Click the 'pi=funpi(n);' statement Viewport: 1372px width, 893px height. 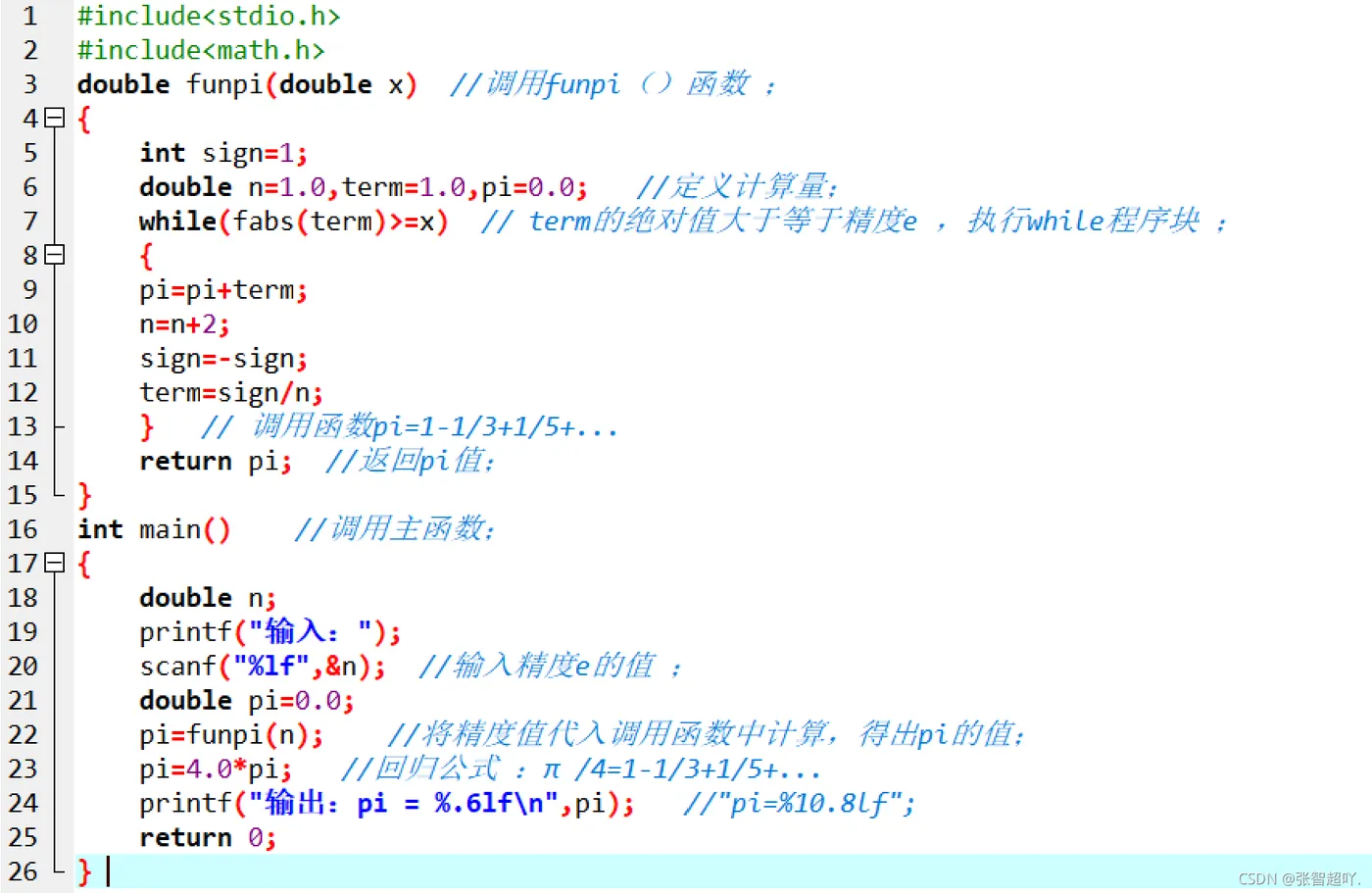tap(231, 735)
